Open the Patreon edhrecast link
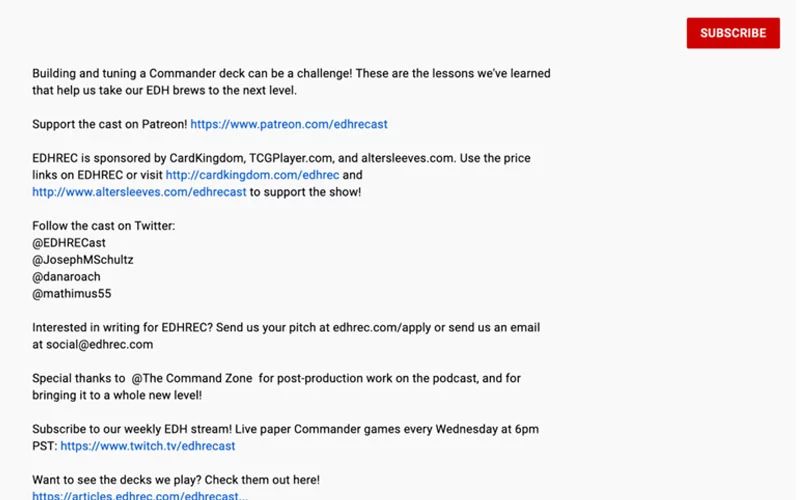The height and width of the screenshot is (500, 800). pos(289,124)
